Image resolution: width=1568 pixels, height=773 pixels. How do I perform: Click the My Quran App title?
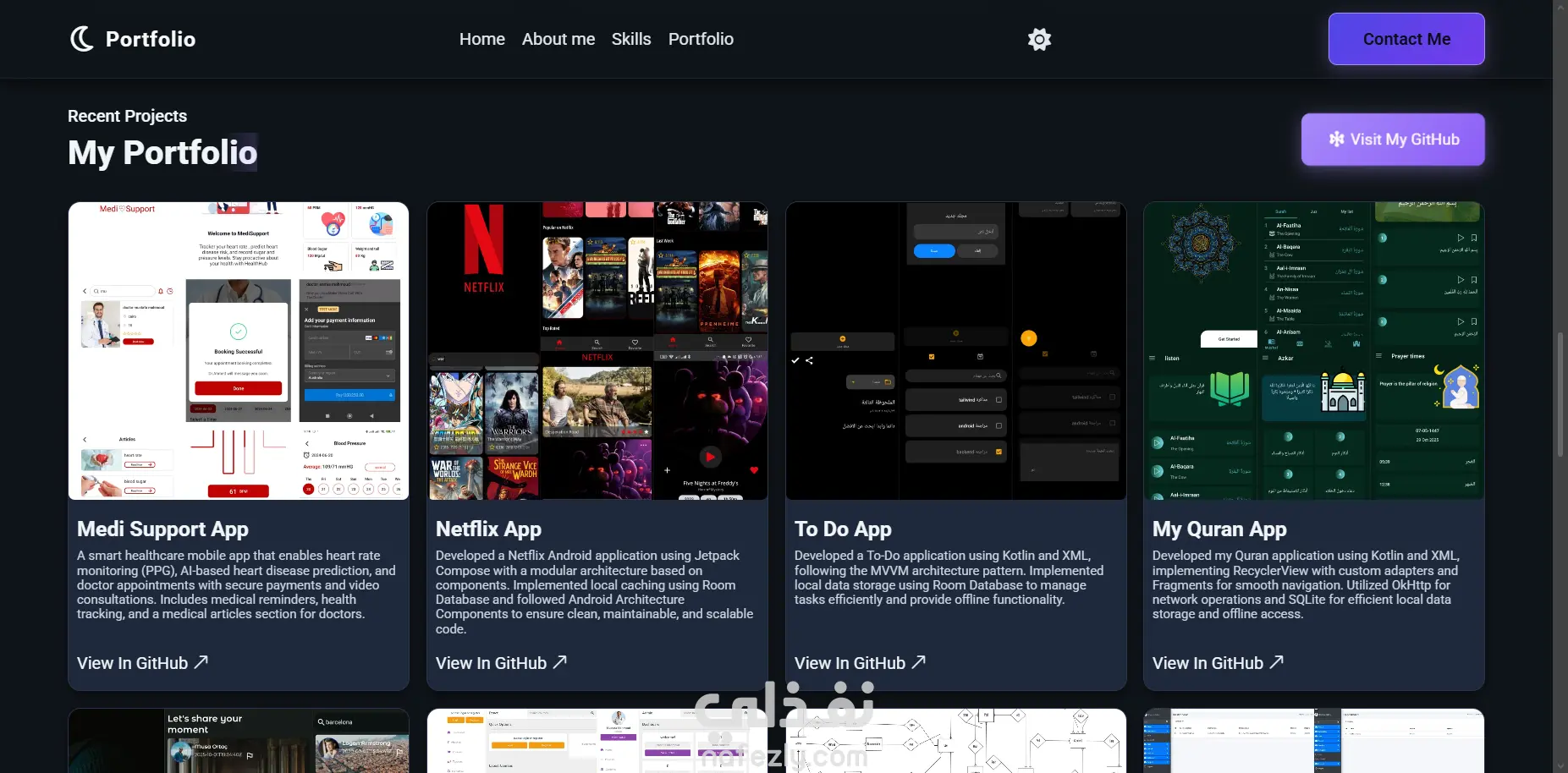pyautogui.click(x=1219, y=529)
